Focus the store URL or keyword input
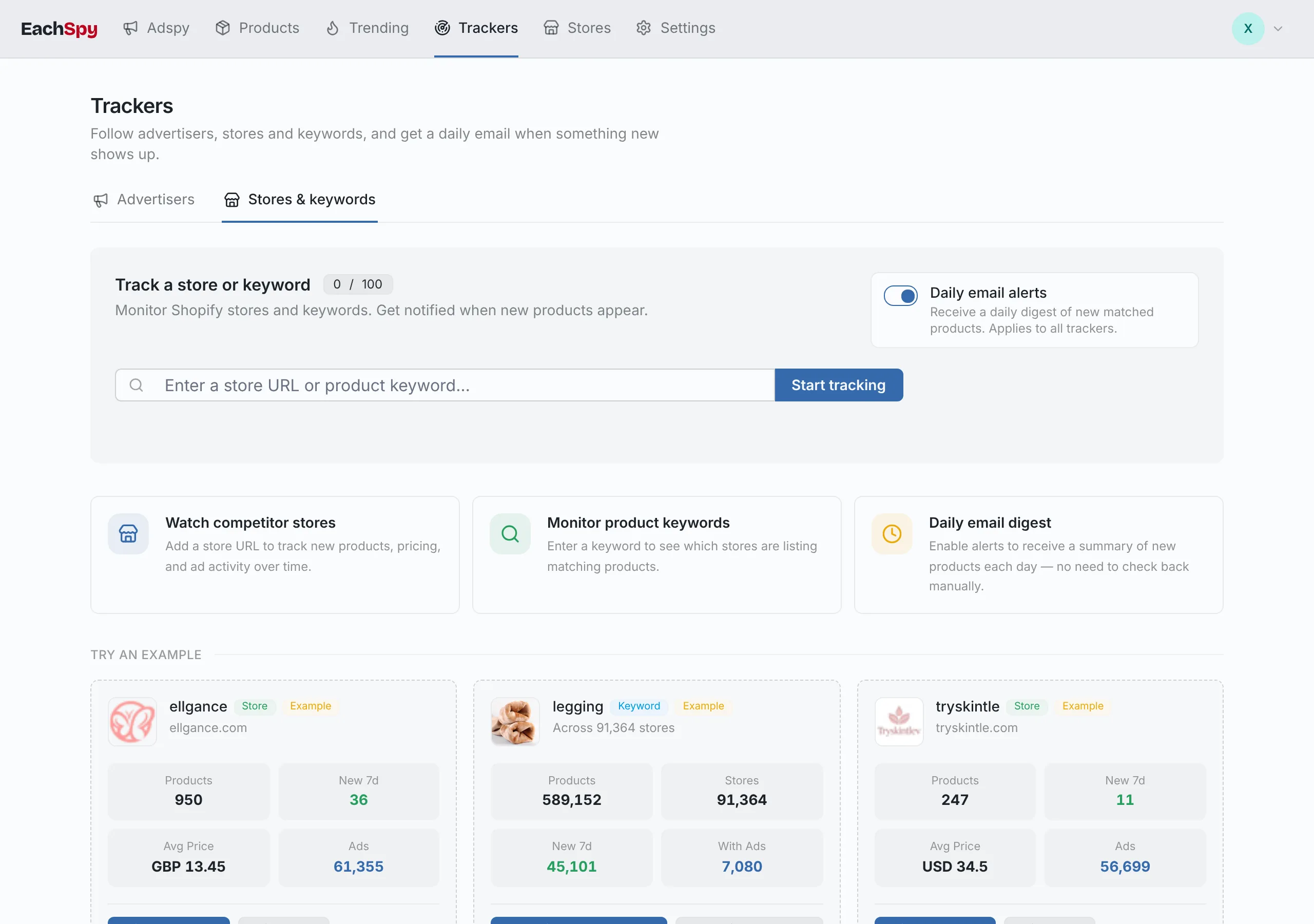This screenshot has height=924, width=1314. pos(445,386)
